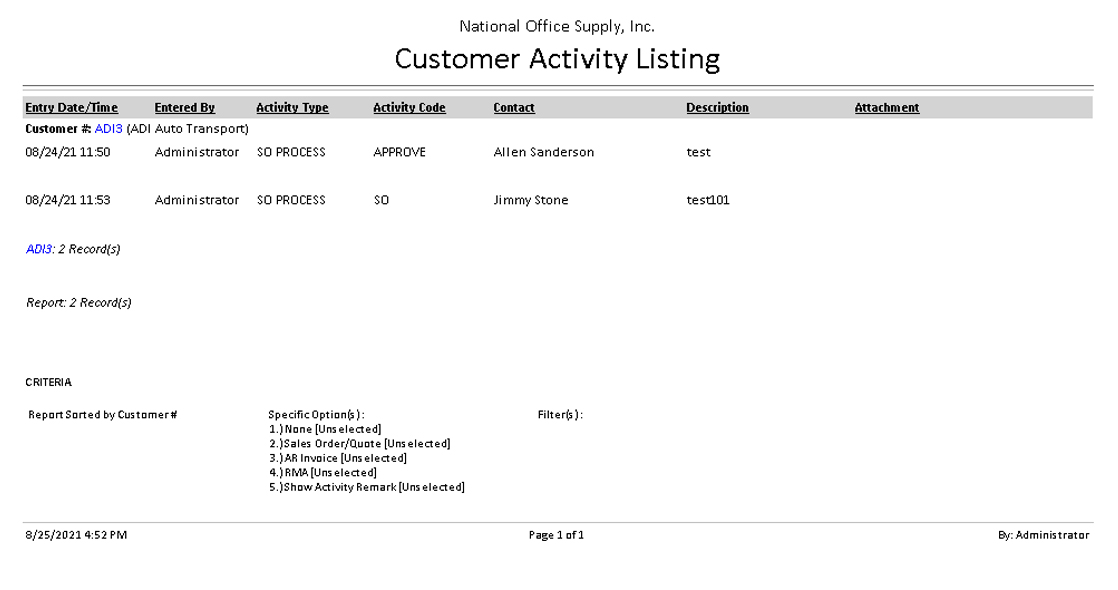Viewport: 1118px width, 590px height.
Task: Click contact name Allen Sanderson
Action: pyautogui.click(x=543, y=152)
